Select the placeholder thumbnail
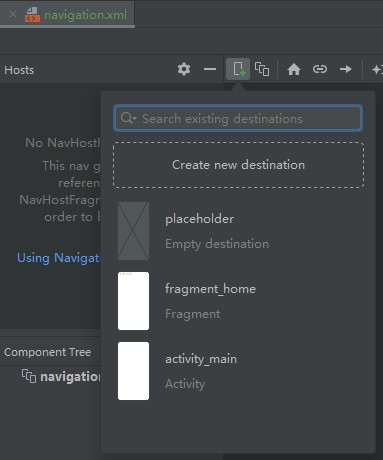 point(133,231)
